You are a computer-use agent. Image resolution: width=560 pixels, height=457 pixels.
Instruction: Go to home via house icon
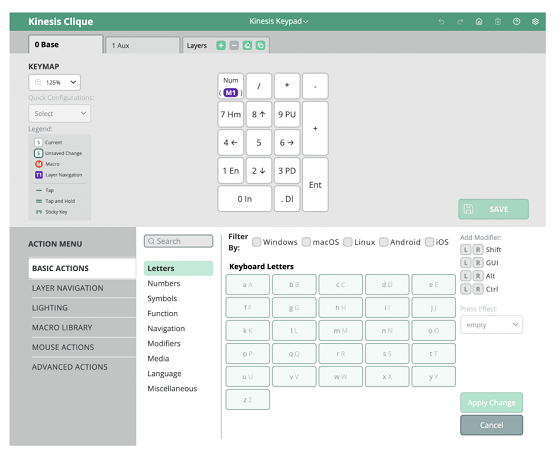pyautogui.click(x=479, y=22)
